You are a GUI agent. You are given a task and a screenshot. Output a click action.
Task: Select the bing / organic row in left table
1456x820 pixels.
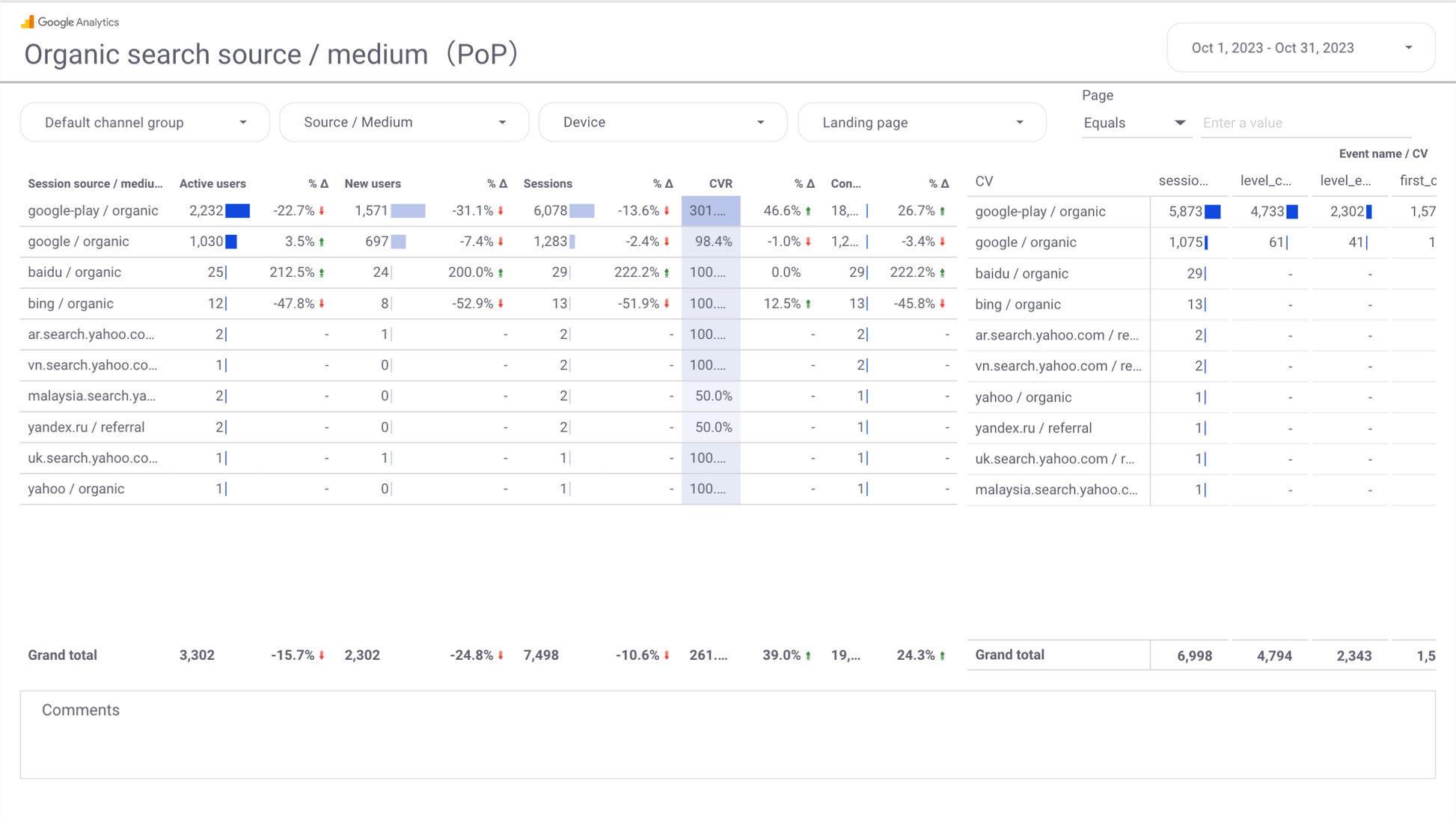pos(70,303)
